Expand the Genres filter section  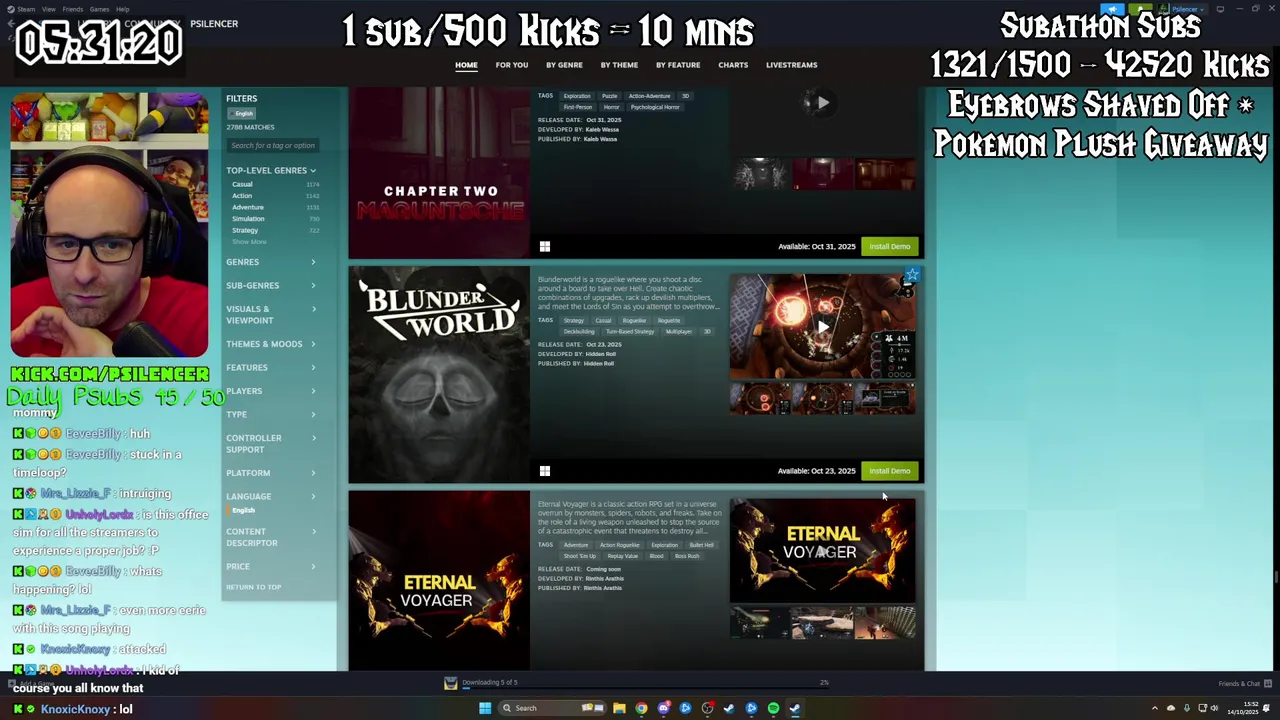[x=271, y=262]
